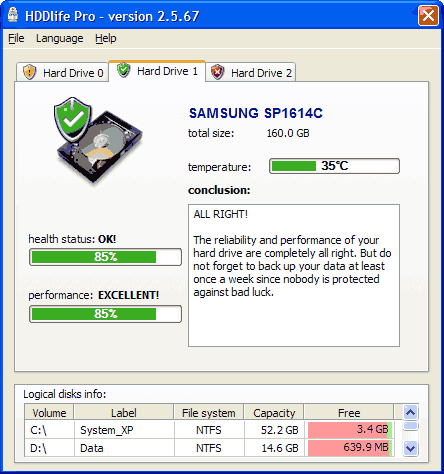Click the red cross shield on Hard Drive 2
Viewport: 444px width, 474px height.
[x=217, y=72]
